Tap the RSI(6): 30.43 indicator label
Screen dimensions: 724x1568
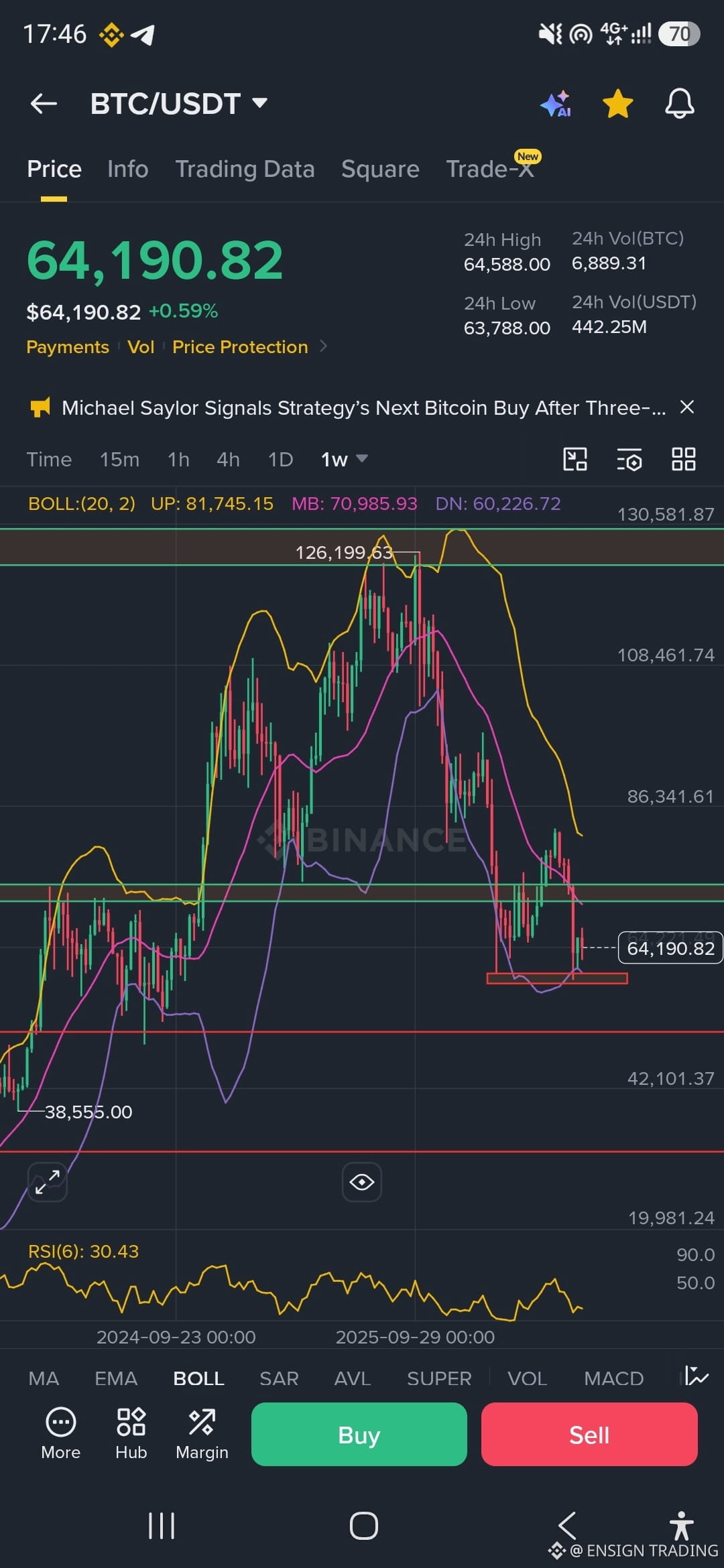point(84,1252)
